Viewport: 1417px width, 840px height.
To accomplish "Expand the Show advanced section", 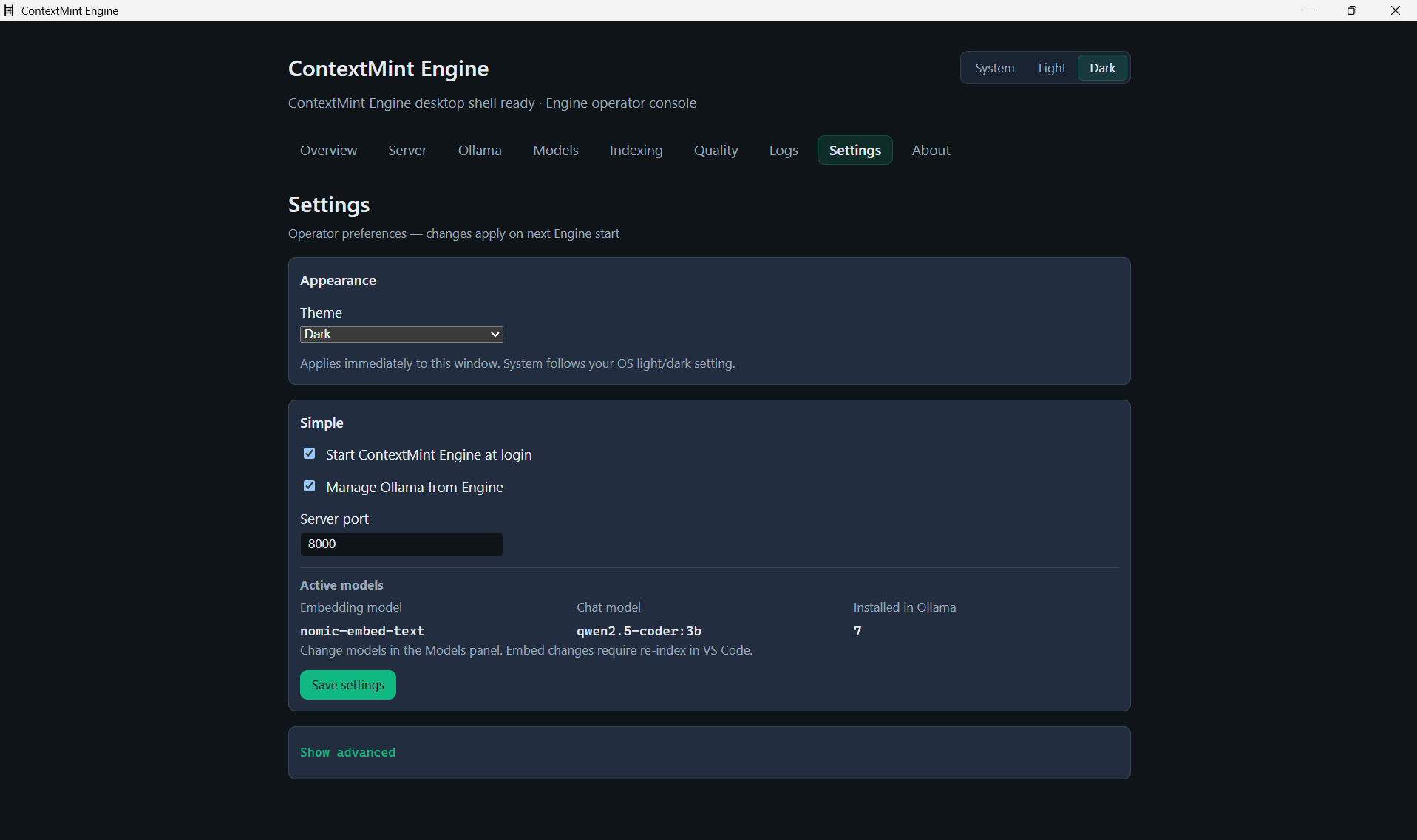I will 347,752.
